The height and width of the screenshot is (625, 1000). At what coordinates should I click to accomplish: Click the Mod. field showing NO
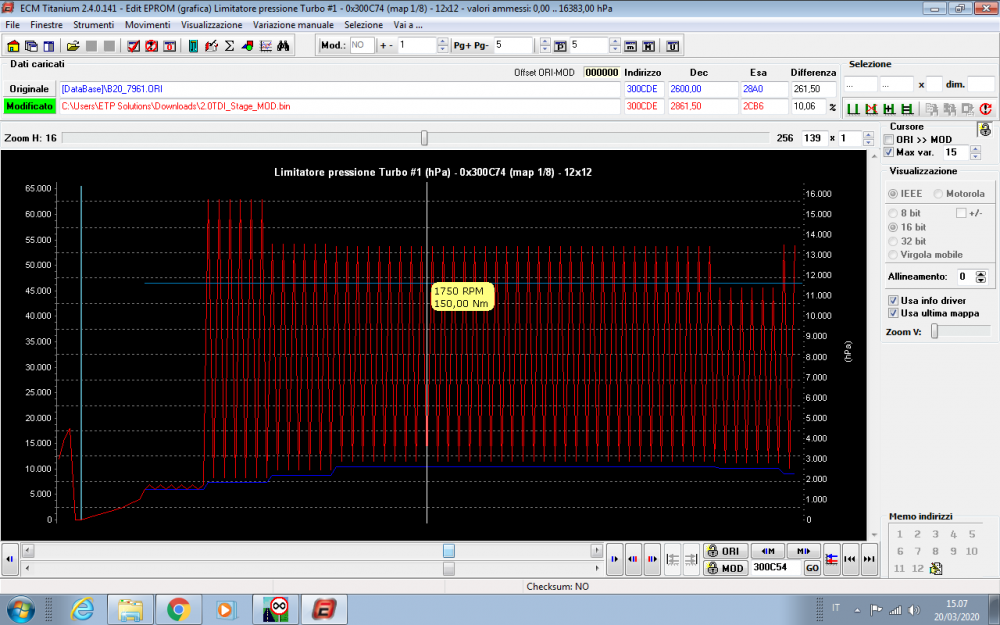click(x=362, y=45)
